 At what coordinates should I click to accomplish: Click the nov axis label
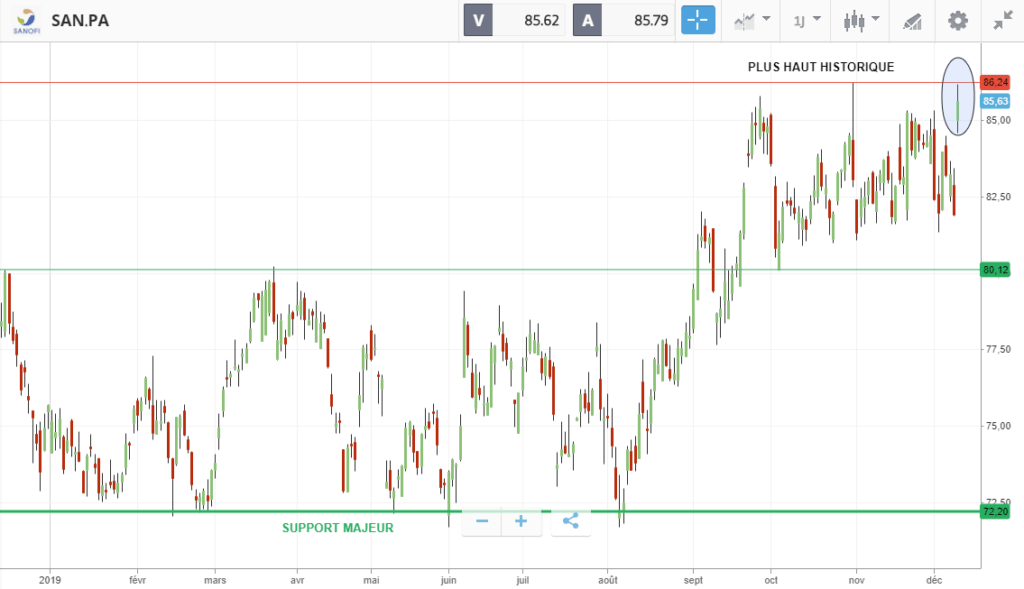(x=857, y=580)
